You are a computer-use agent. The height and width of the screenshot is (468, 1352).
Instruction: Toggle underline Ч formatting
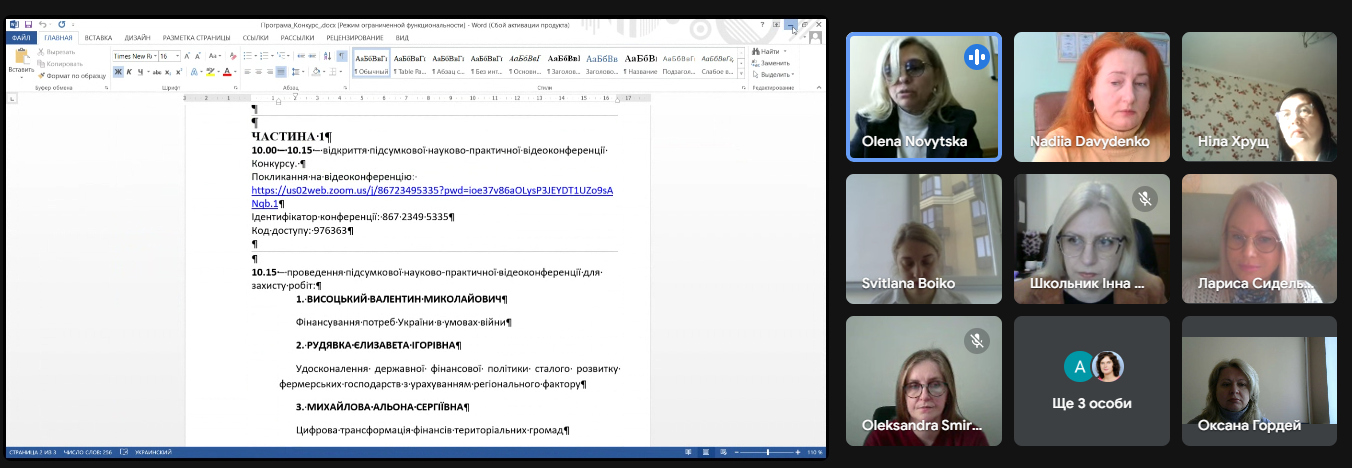tap(141, 72)
